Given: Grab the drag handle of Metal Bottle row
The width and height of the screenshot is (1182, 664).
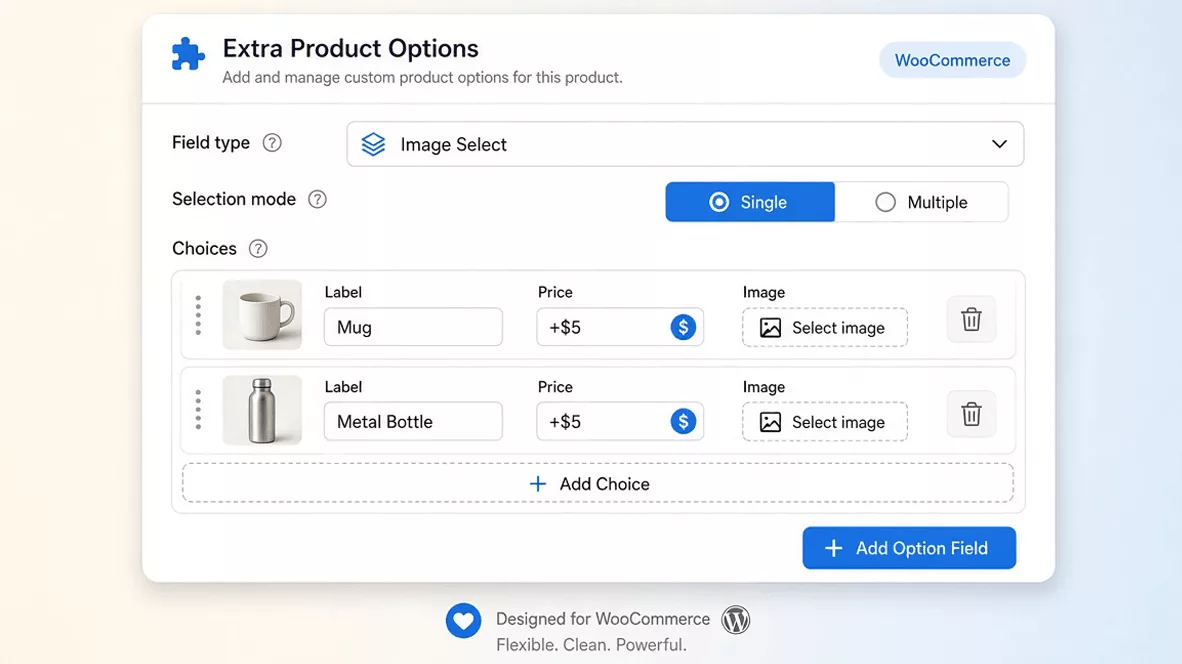Looking at the screenshot, I should [198, 410].
